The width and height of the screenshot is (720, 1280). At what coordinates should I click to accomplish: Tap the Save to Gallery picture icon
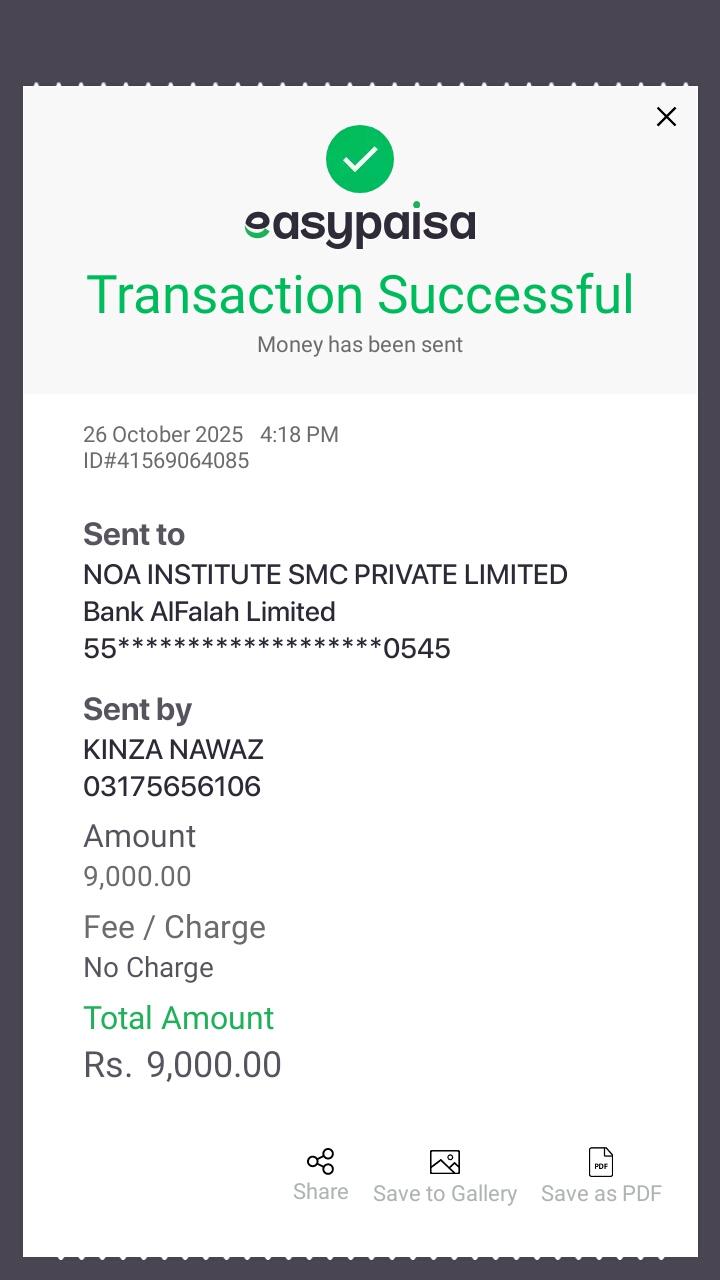click(445, 1162)
